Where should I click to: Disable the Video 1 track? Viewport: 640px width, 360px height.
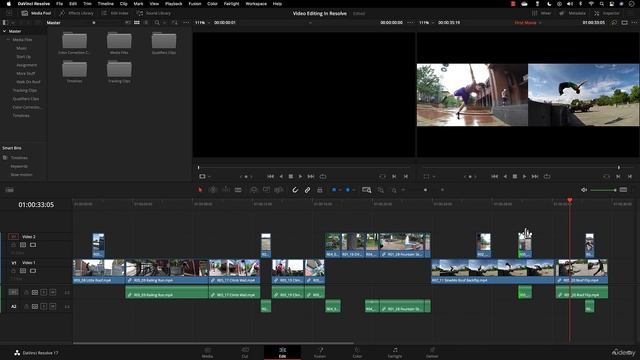pyautogui.click(x=33, y=271)
